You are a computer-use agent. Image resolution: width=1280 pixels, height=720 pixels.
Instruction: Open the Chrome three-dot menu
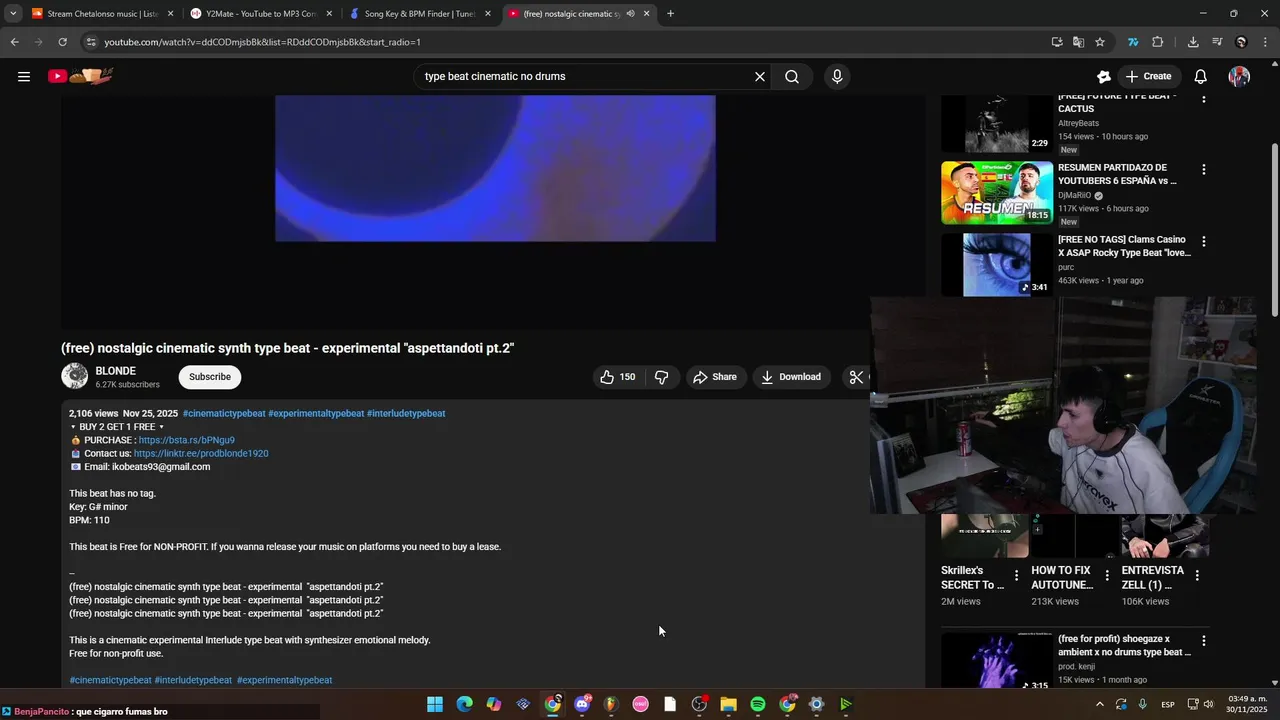click(1264, 42)
